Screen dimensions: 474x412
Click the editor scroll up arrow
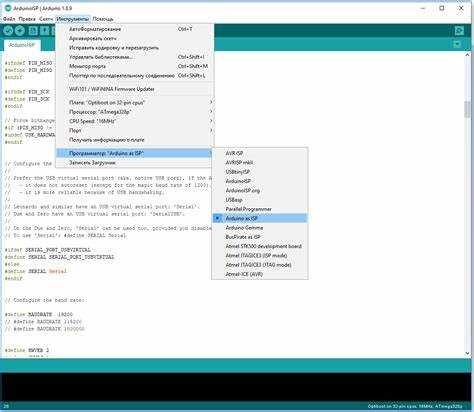pyautogui.click(x=467, y=55)
